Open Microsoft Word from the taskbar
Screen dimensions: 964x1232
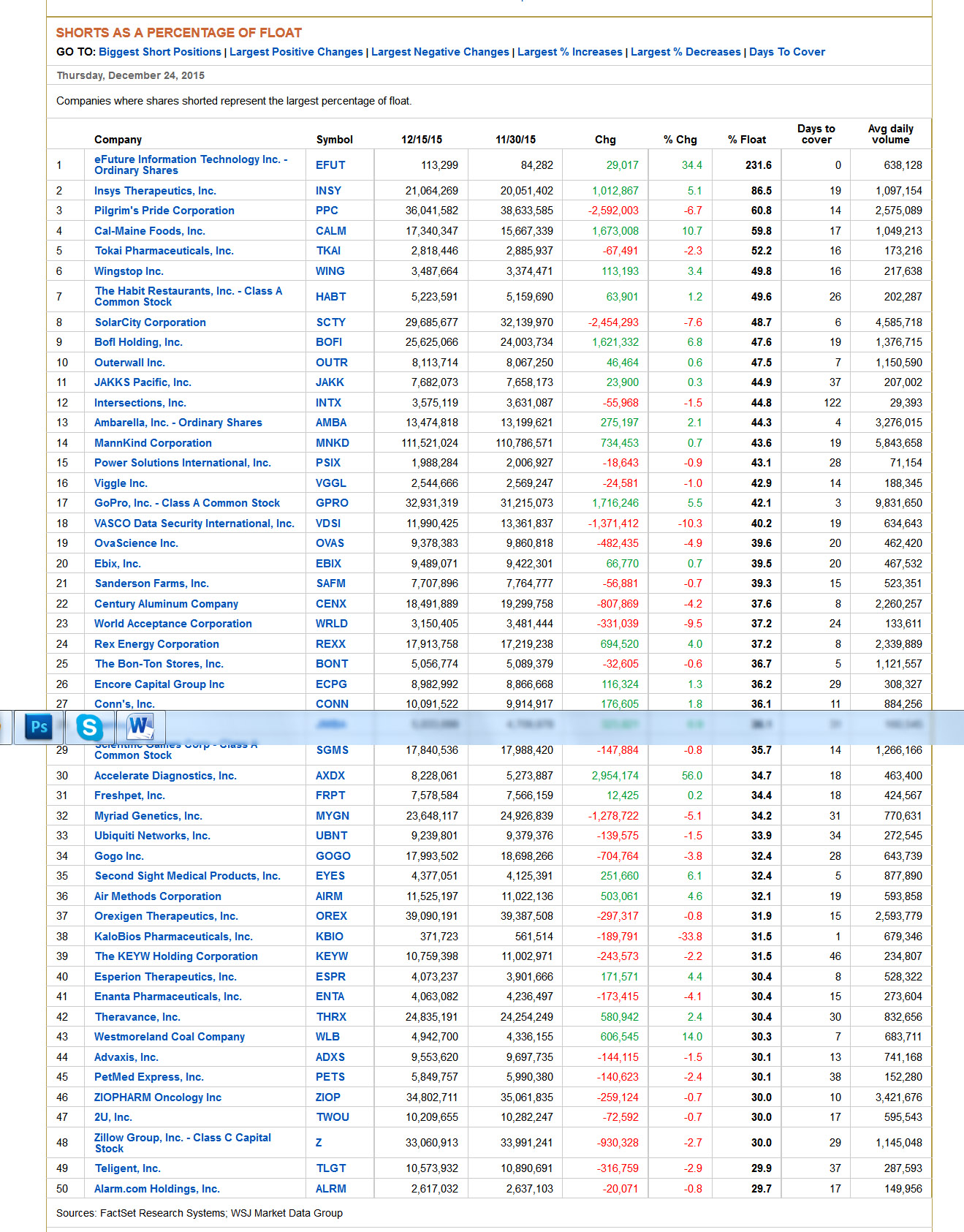(139, 727)
